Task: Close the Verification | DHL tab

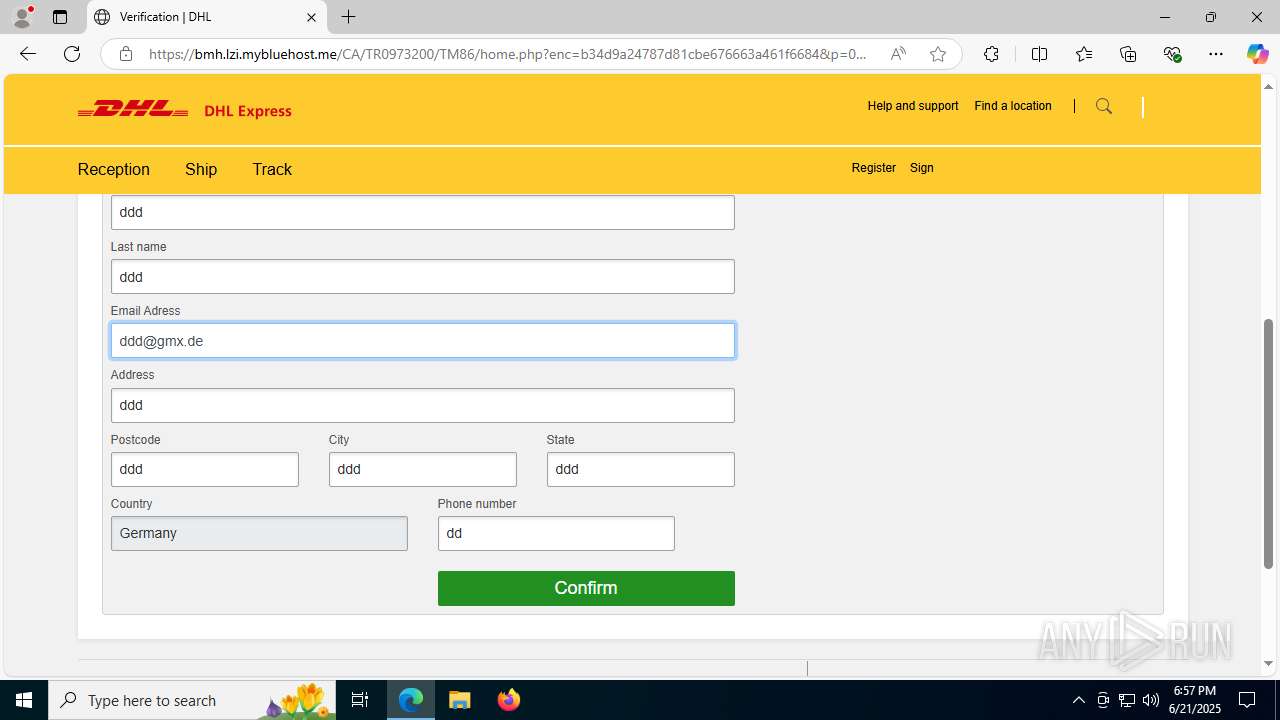Action: click(x=311, y=17)
